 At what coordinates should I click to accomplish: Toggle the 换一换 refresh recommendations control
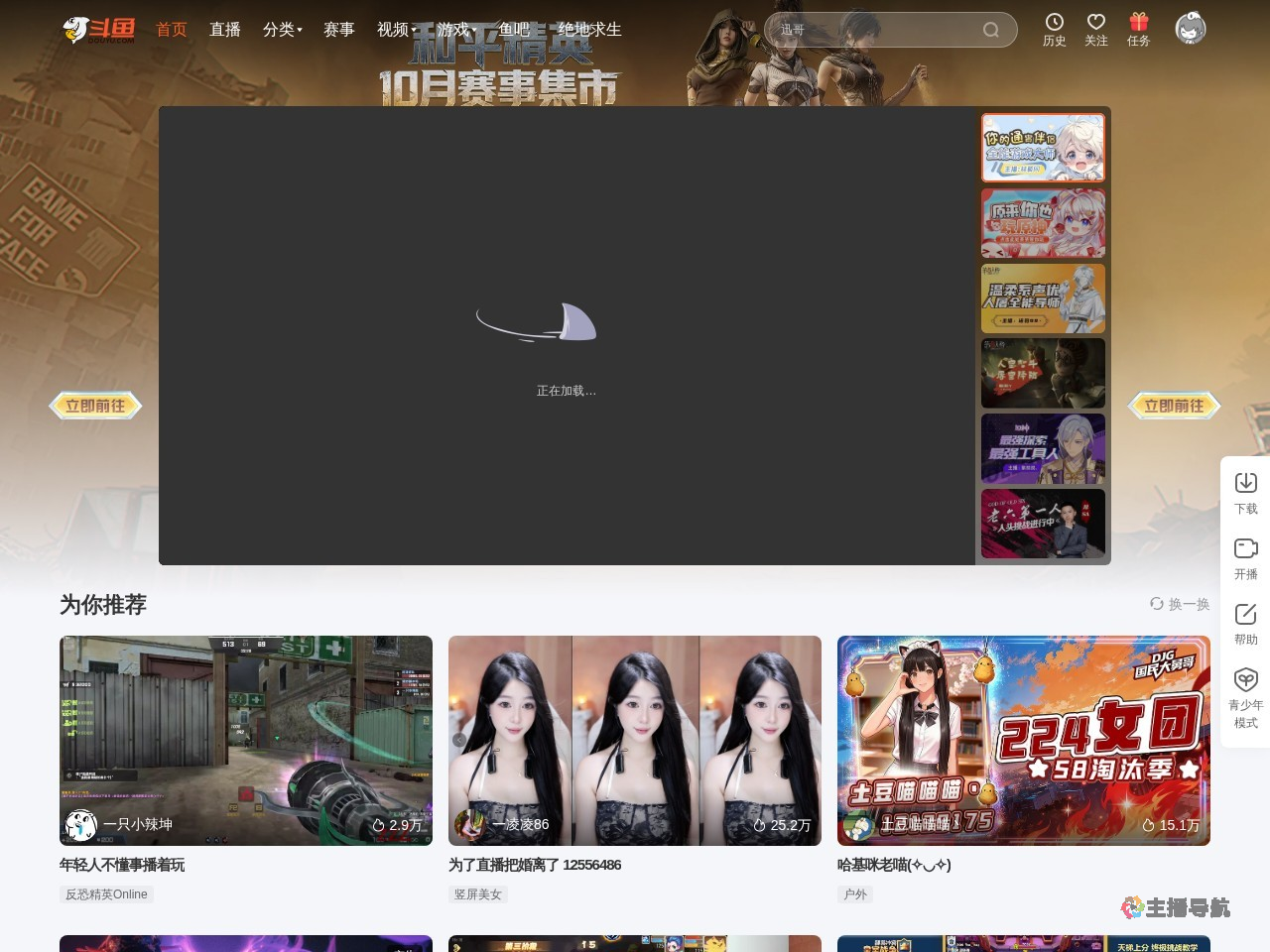(1181, 604)
